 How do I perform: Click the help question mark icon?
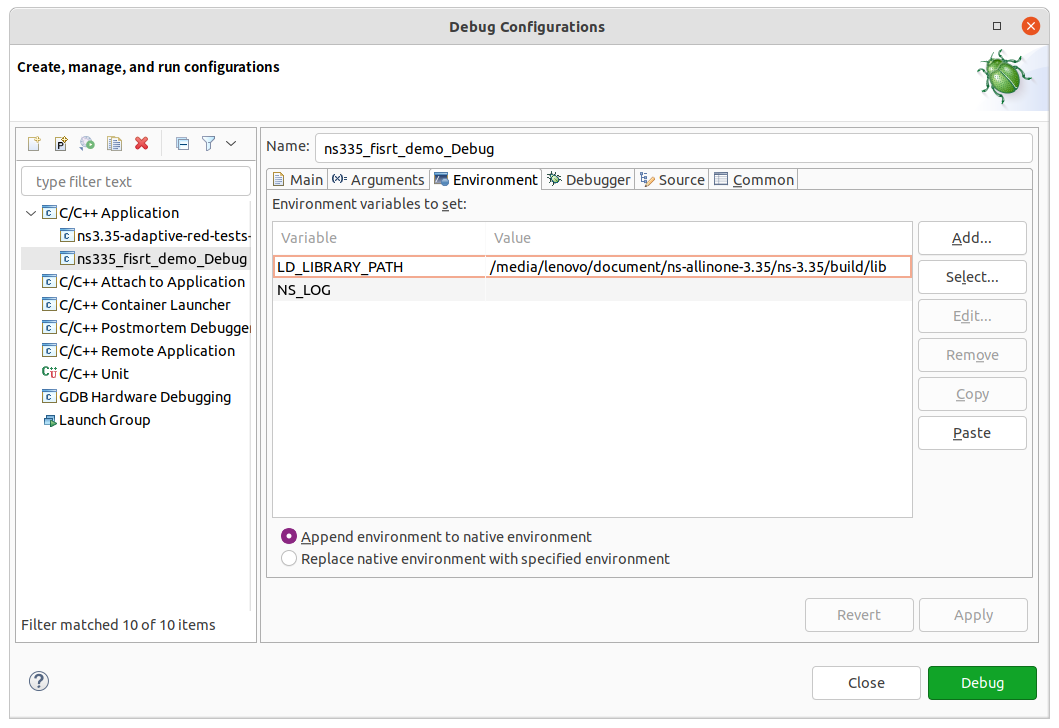tap(38, 681)
